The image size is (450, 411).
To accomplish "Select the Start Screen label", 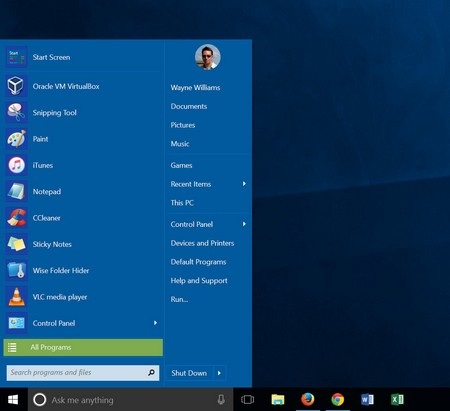I will pyautogui.click(x=51, y=57).
